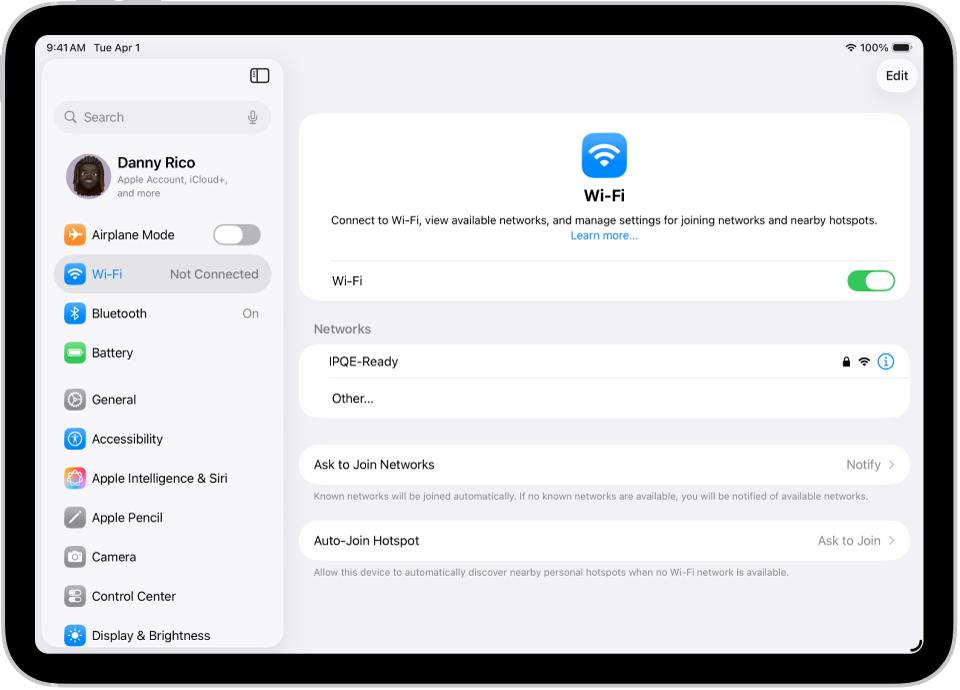Open Auto-Join Hotspot row
This screenshot has width=960, height=690.
(x=604, y=541)
